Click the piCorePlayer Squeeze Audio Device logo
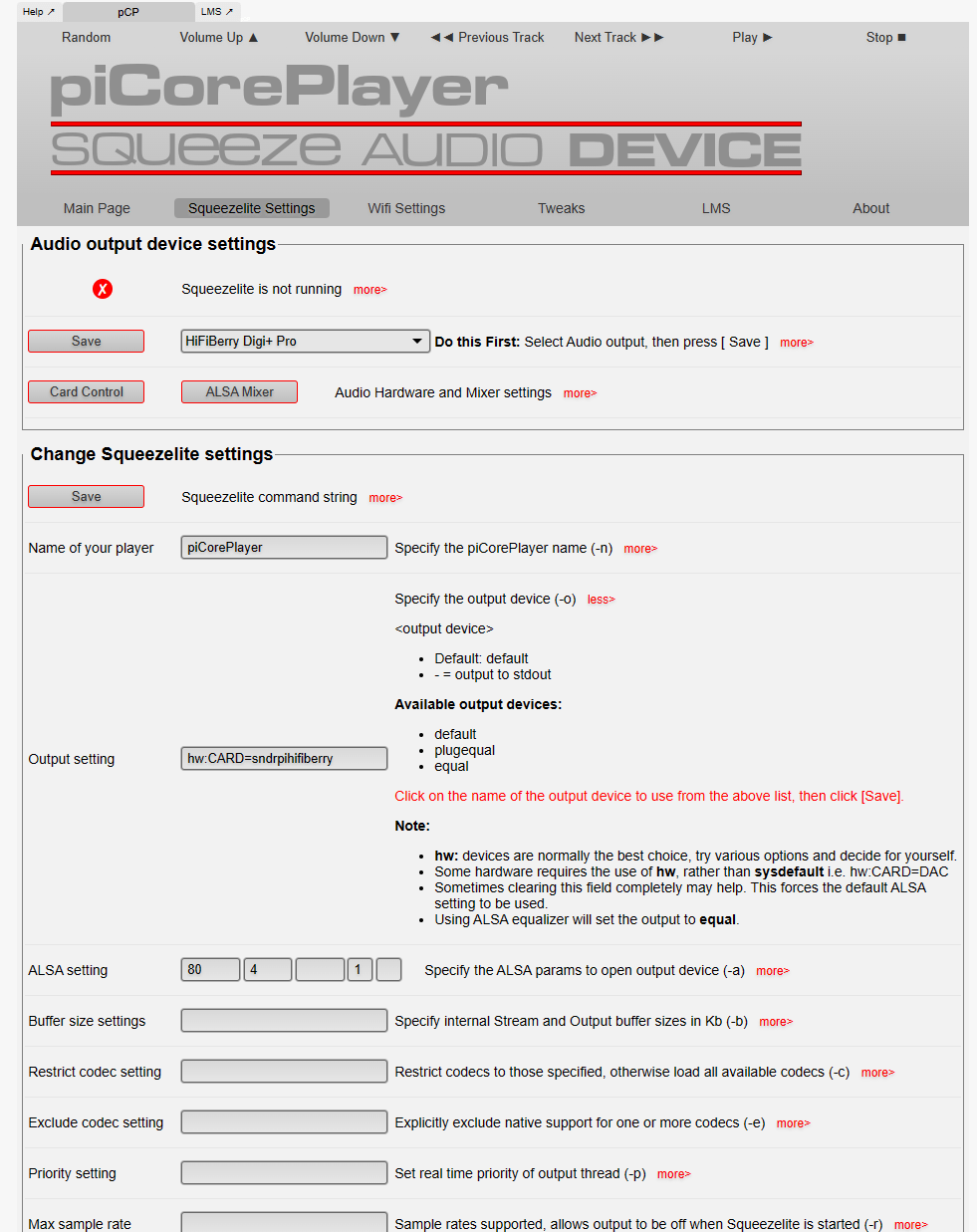This screenshot has height=1232, width=977. pyautogui.click(x=426, y=119)
